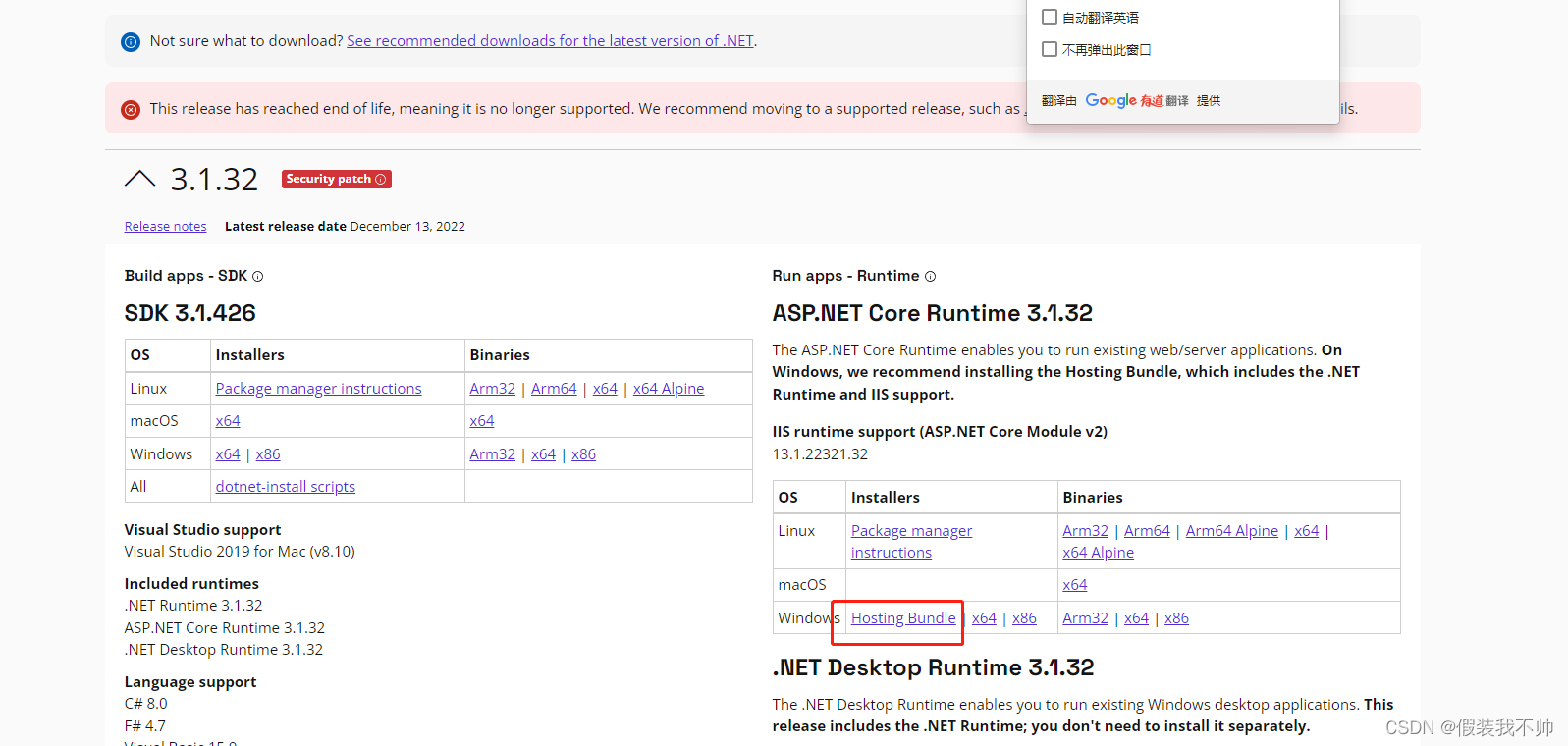Viewport: 1568px width, 746px height.
Task: Download ASP.NET Runtime Windows x86 binary
Action: 1176,618
